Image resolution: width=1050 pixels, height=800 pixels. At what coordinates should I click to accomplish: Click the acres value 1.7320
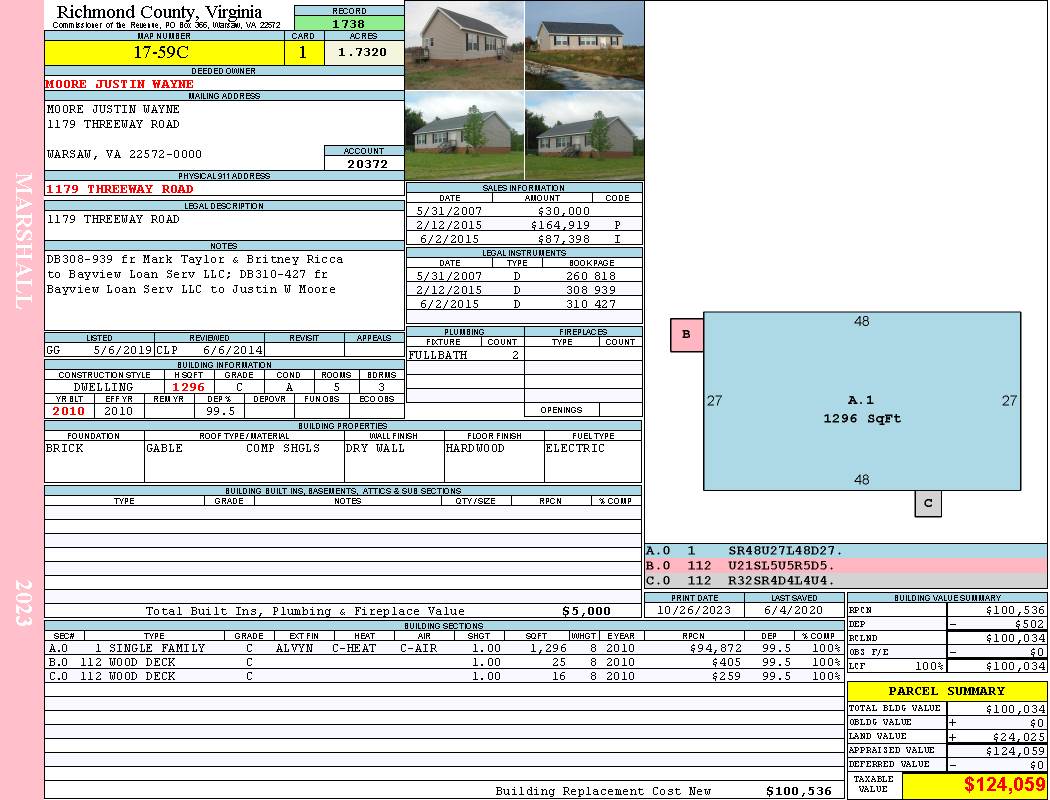click(x=363, y=52)
